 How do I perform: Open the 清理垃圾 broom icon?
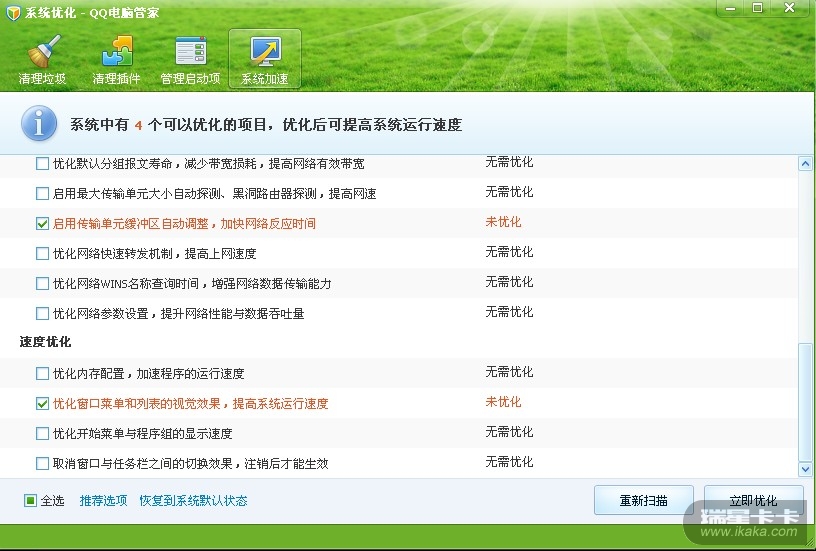pos(44,51)
